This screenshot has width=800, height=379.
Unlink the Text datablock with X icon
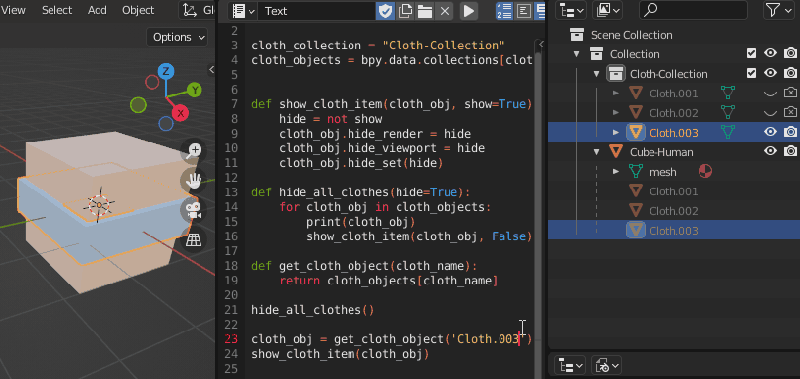[x=445, y=11]
